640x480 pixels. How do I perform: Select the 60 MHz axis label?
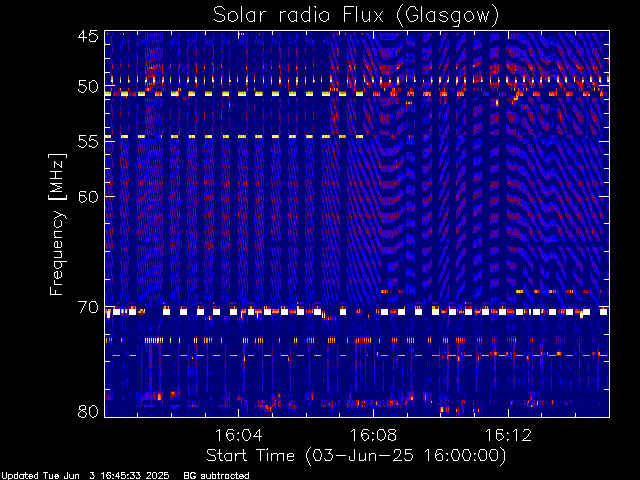coord(88,197)
